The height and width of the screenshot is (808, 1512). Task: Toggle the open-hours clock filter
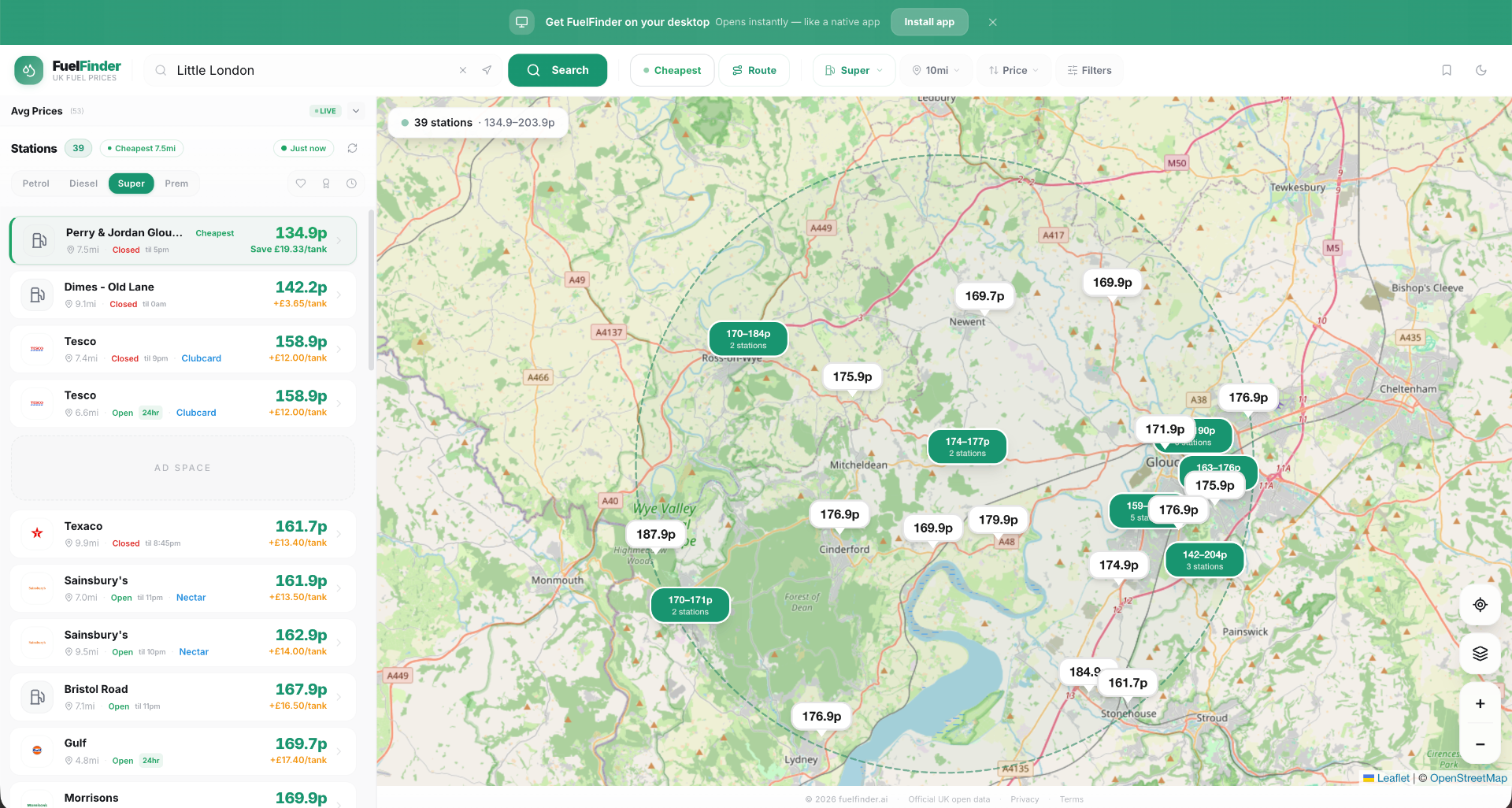351,183
